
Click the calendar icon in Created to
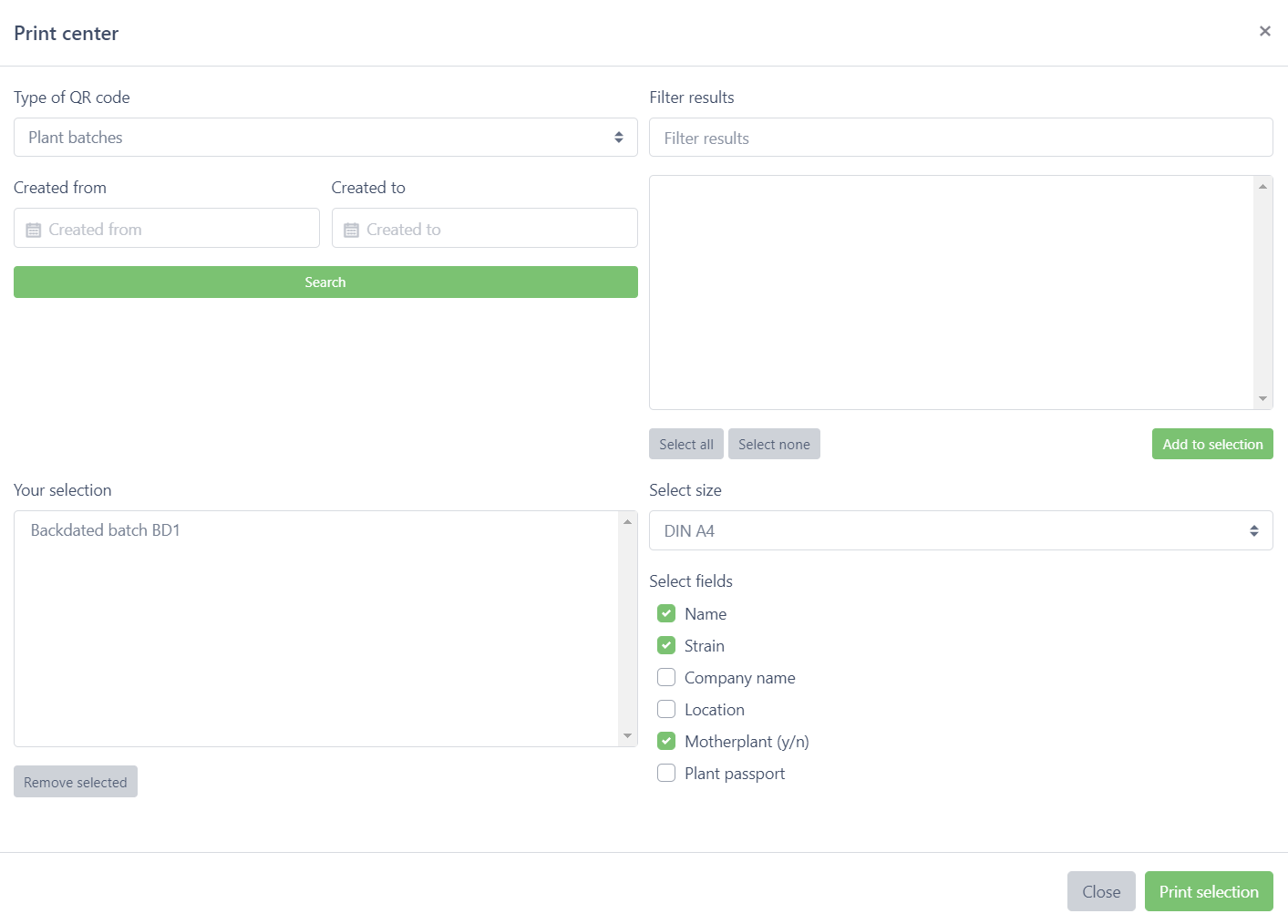click(x=351, y=230)
